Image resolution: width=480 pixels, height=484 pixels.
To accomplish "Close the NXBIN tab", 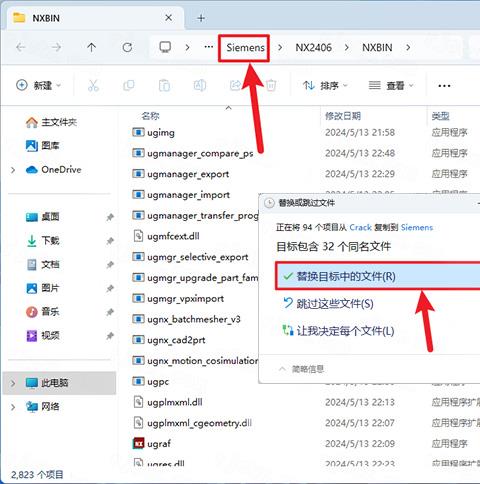I will click(169, 18).
